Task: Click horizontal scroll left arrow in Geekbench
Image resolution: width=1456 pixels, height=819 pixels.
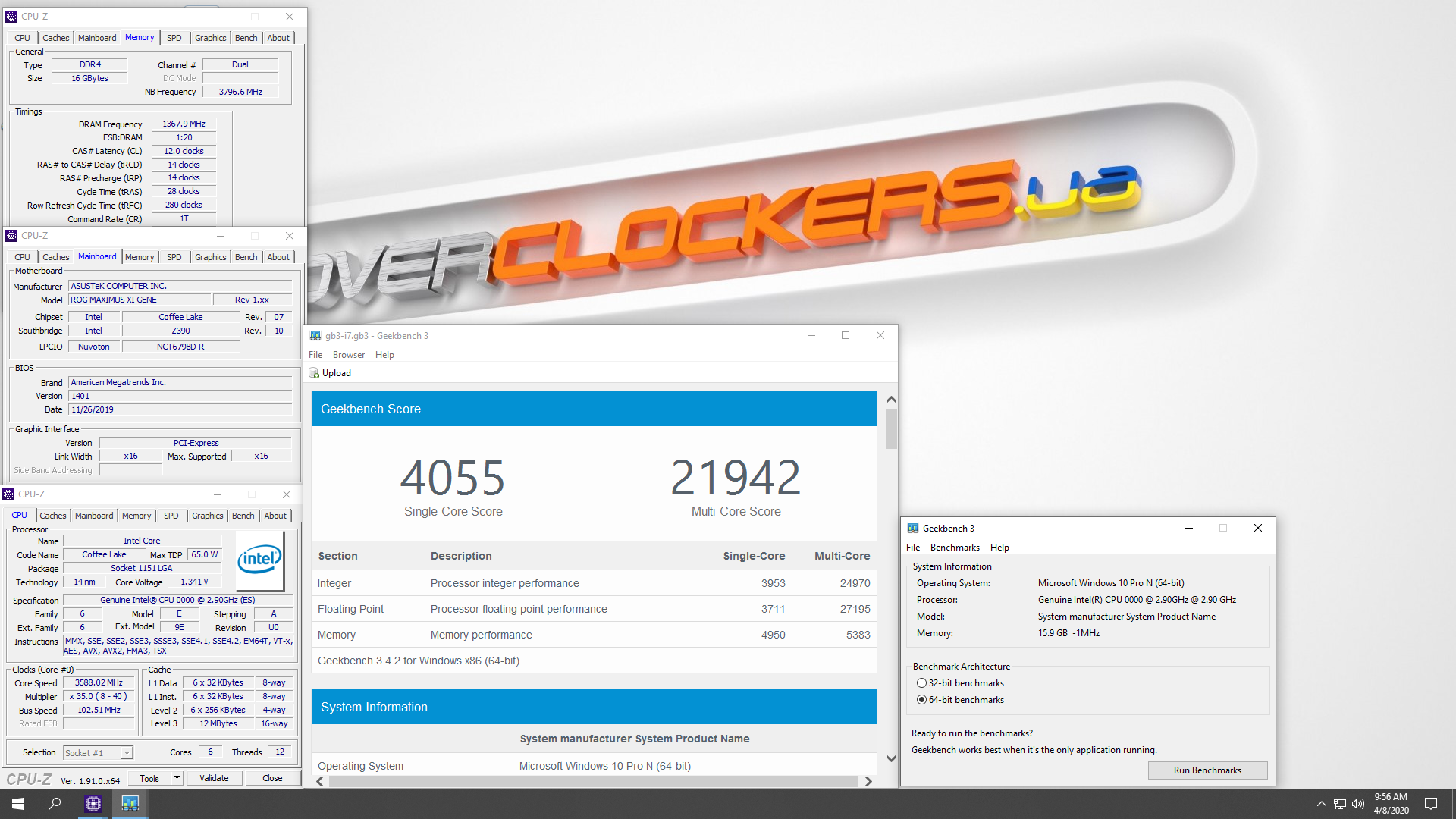Action: coord(320,782)
